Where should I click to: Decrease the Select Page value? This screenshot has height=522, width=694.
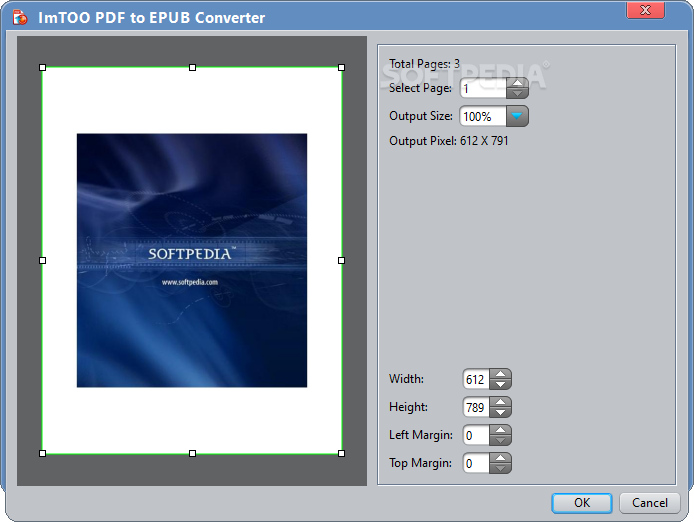517,93
